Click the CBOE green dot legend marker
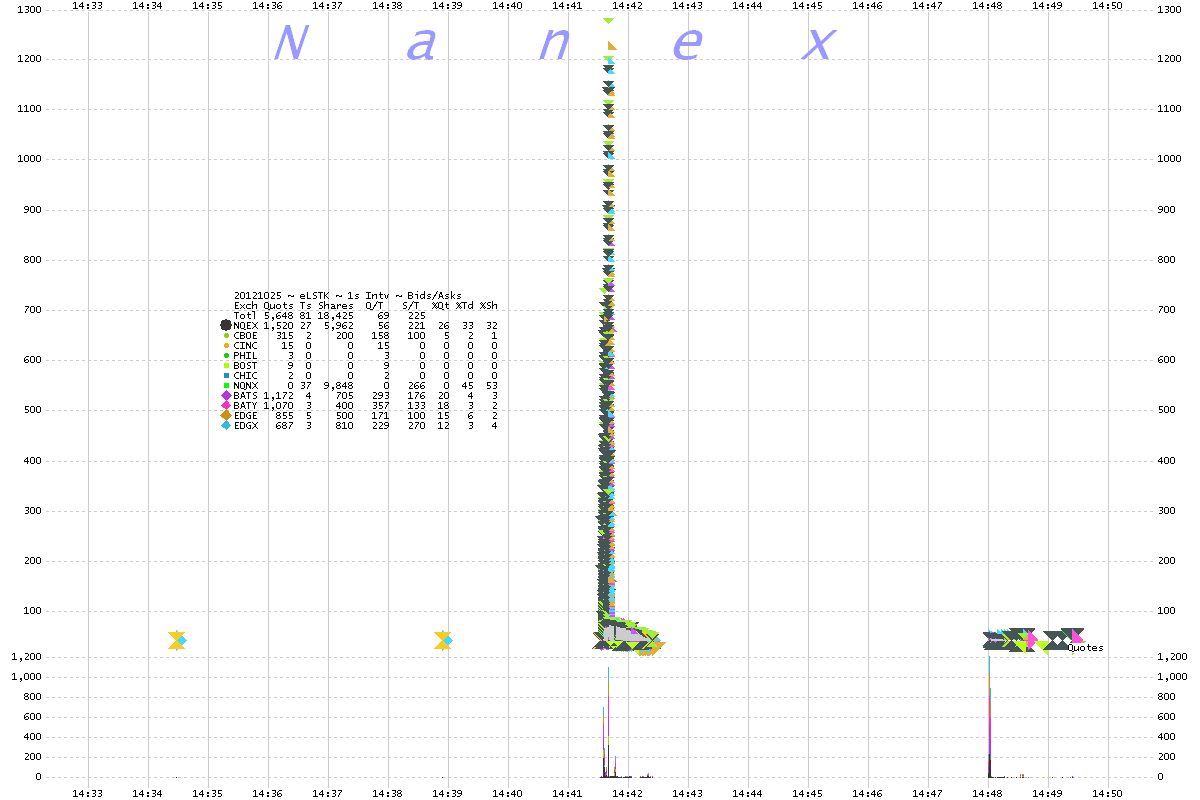 click(x=226, y=335)
